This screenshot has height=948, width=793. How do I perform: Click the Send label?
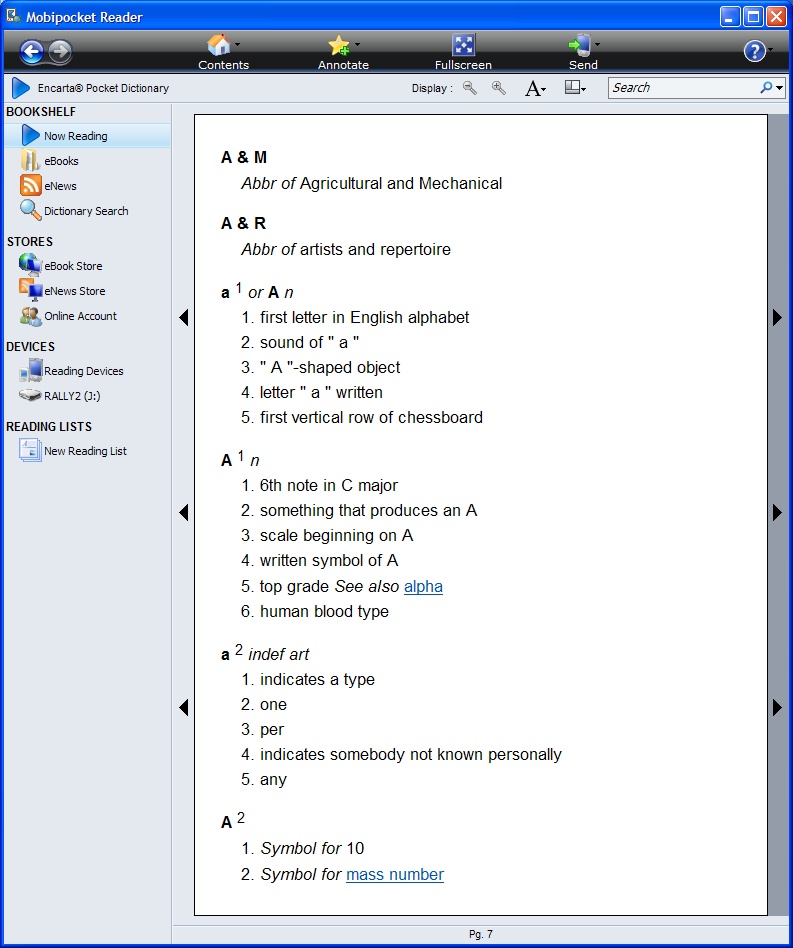(x=583, y=65)
